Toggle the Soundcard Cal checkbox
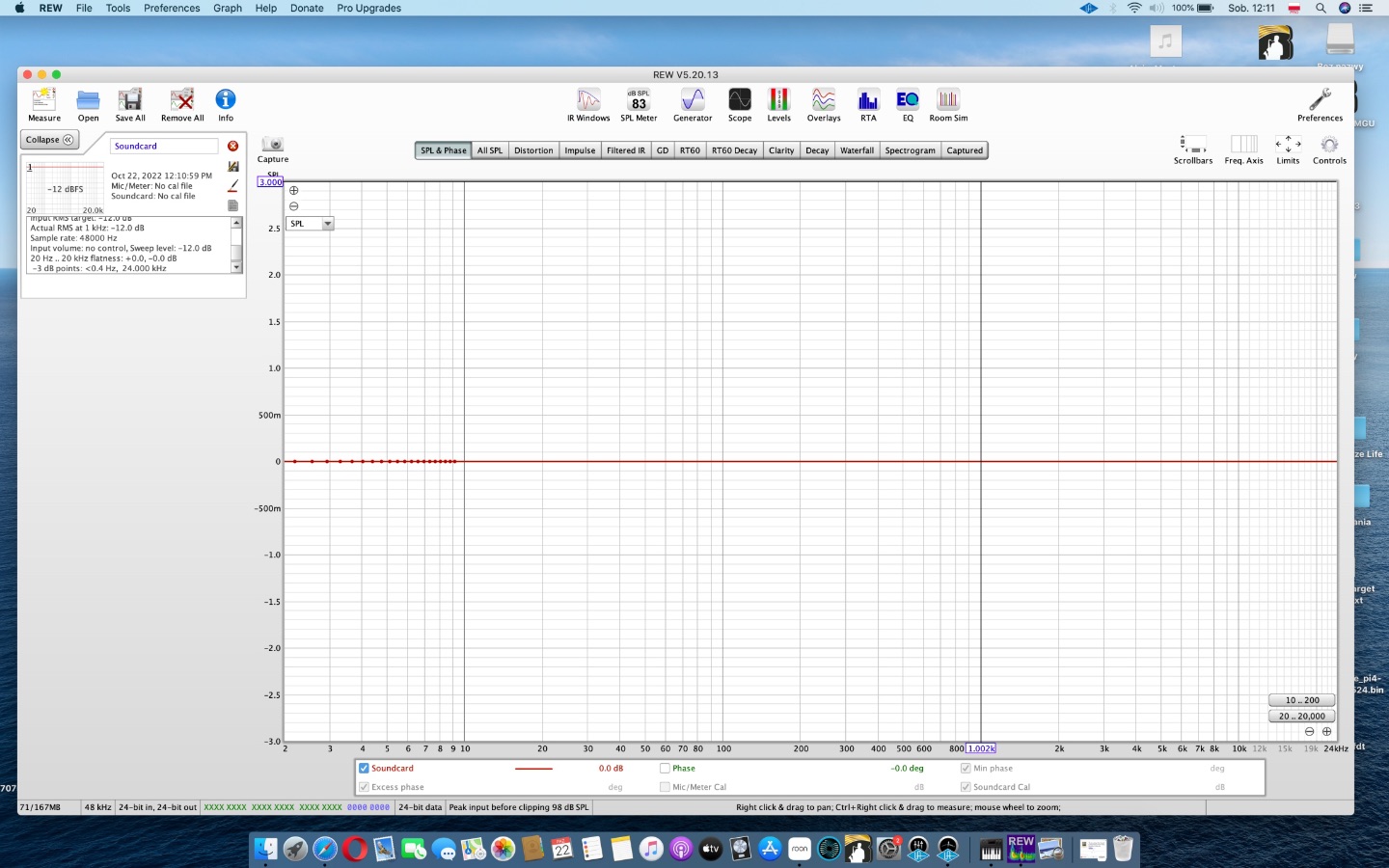Screen dimensions: 1389x868 966,787
